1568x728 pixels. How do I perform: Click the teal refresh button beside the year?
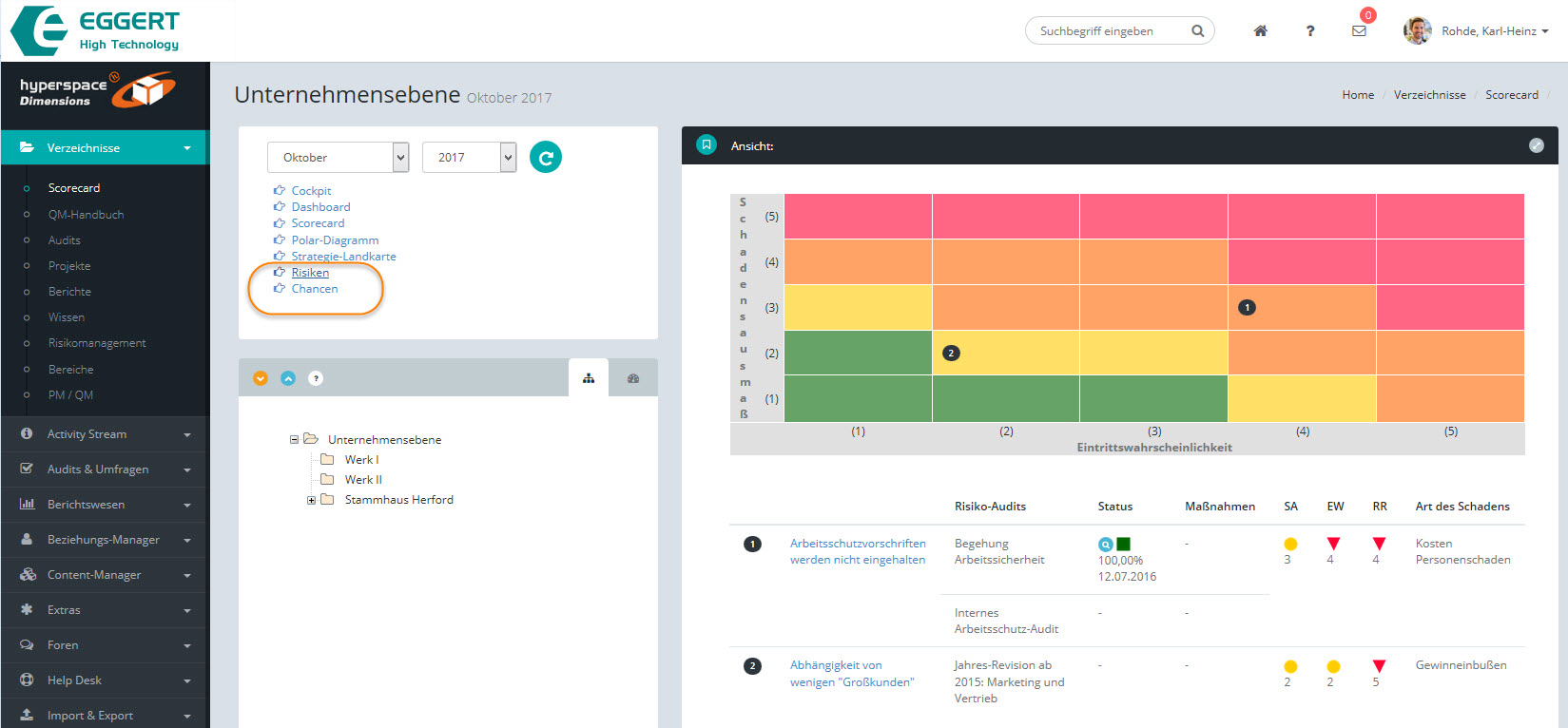545,157
